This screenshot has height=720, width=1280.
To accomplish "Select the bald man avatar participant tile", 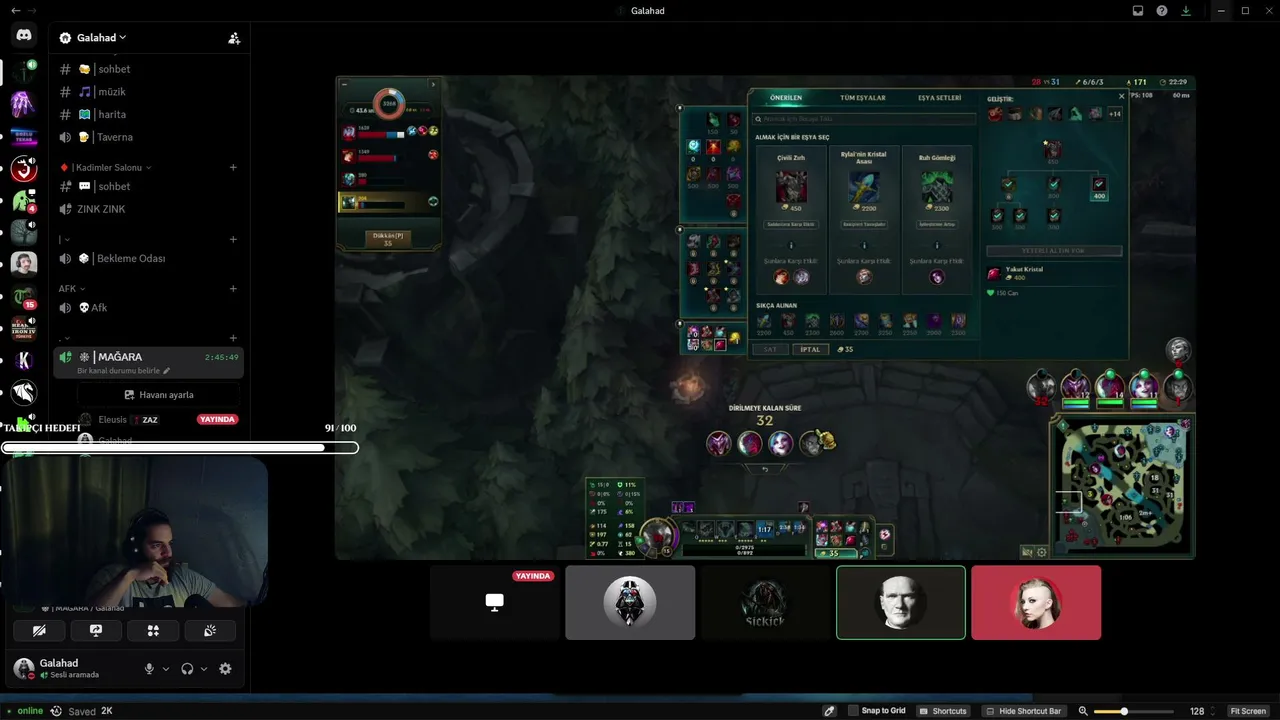I will pyautogui.click(x=901, y=603).
